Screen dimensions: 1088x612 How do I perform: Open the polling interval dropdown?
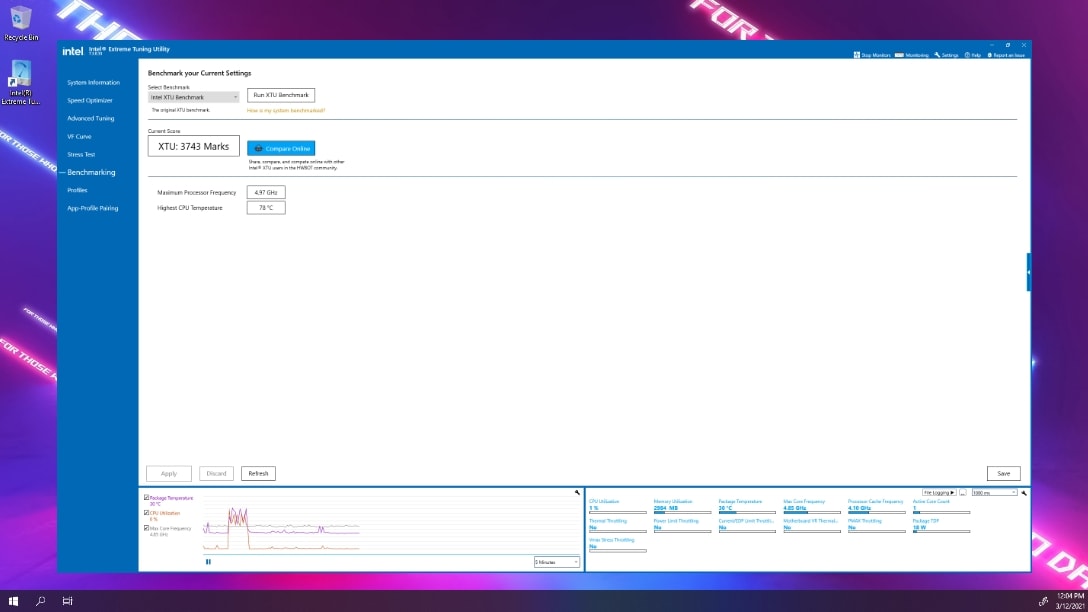coord(994,493)
